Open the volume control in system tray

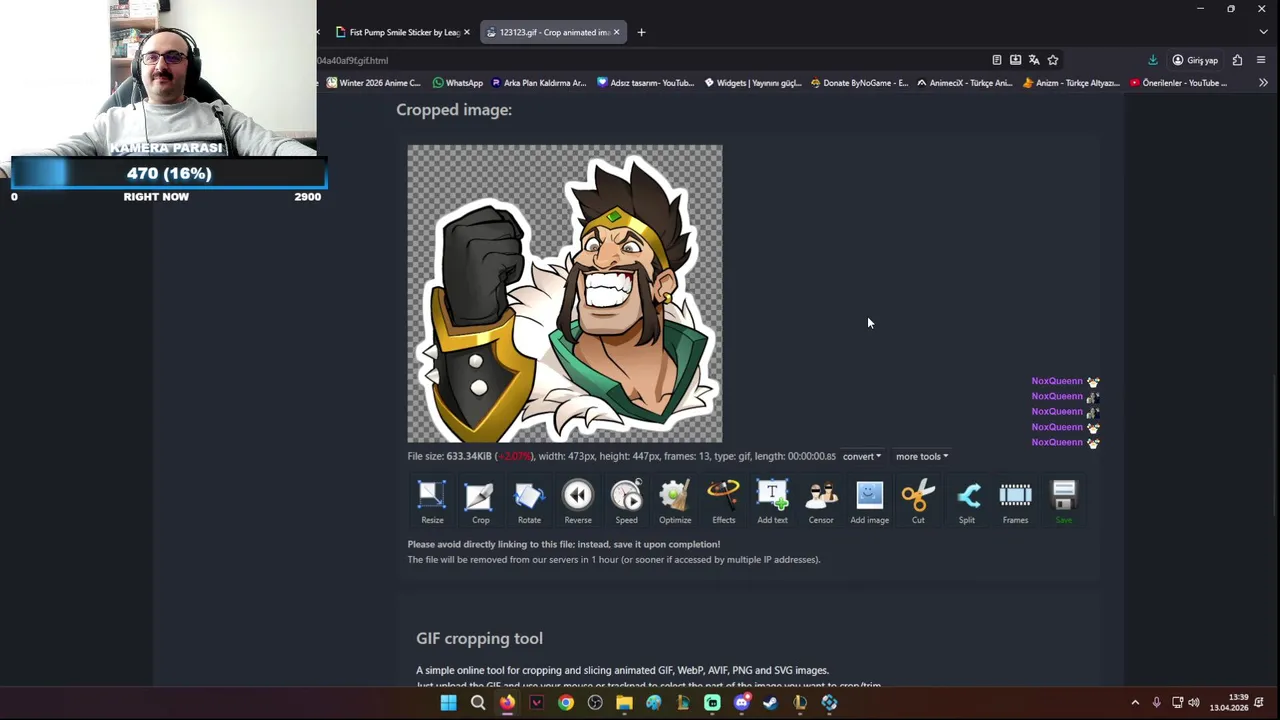point(1193,703)
